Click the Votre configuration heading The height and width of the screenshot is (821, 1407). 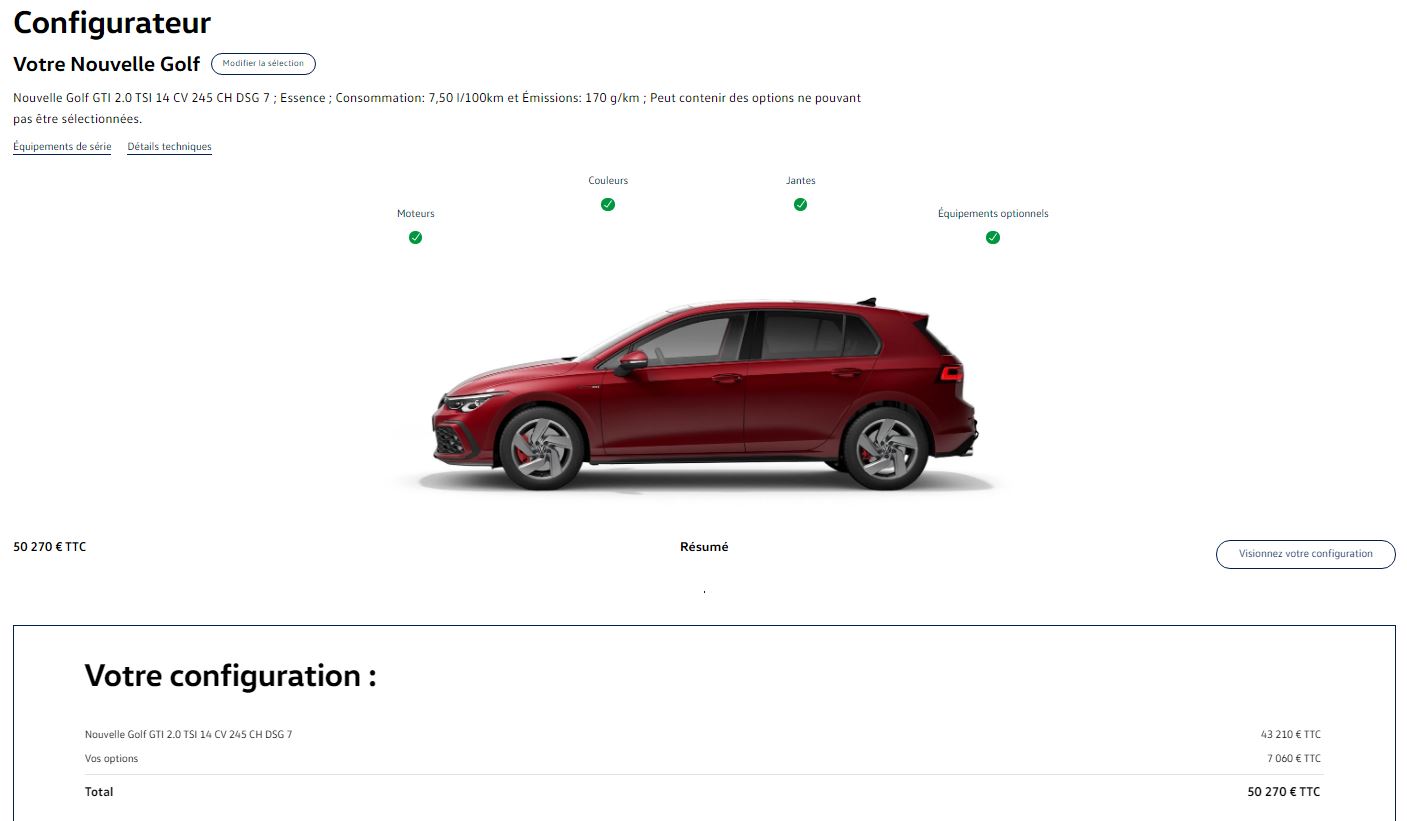click(230, 676)
